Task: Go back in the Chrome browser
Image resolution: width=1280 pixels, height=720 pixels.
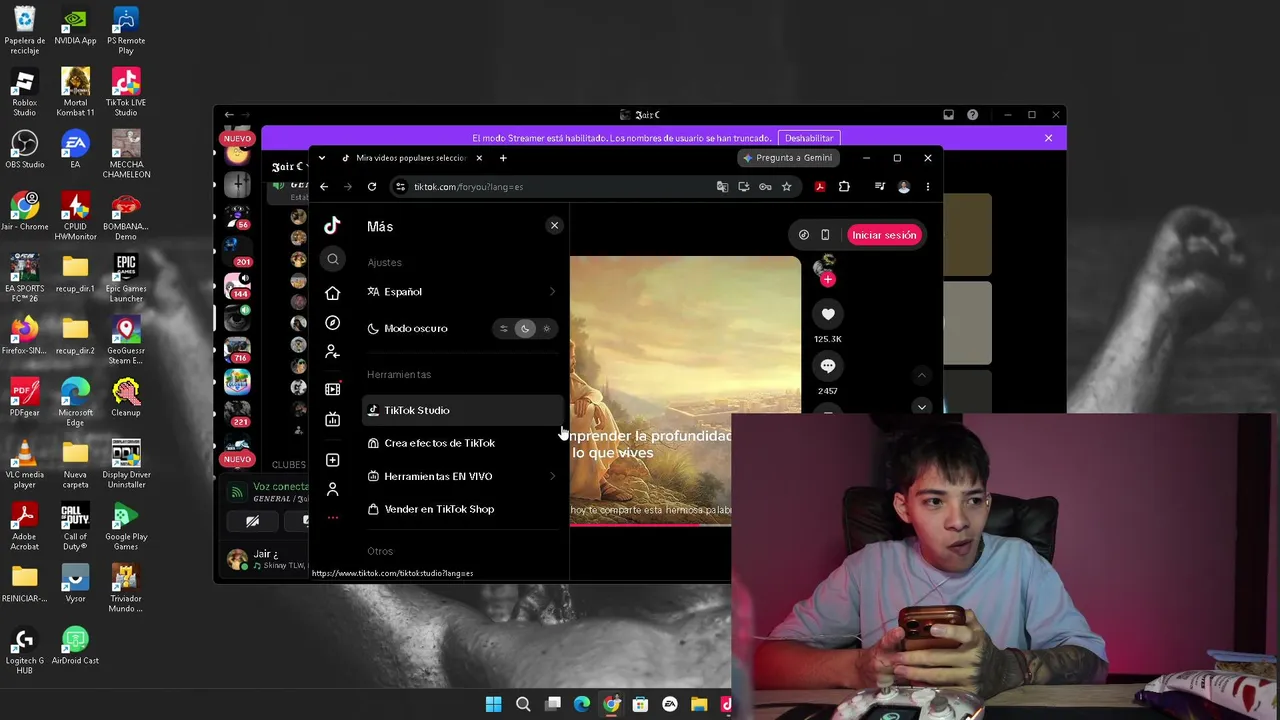Action: pyautogui.click(x=324, y=187)
